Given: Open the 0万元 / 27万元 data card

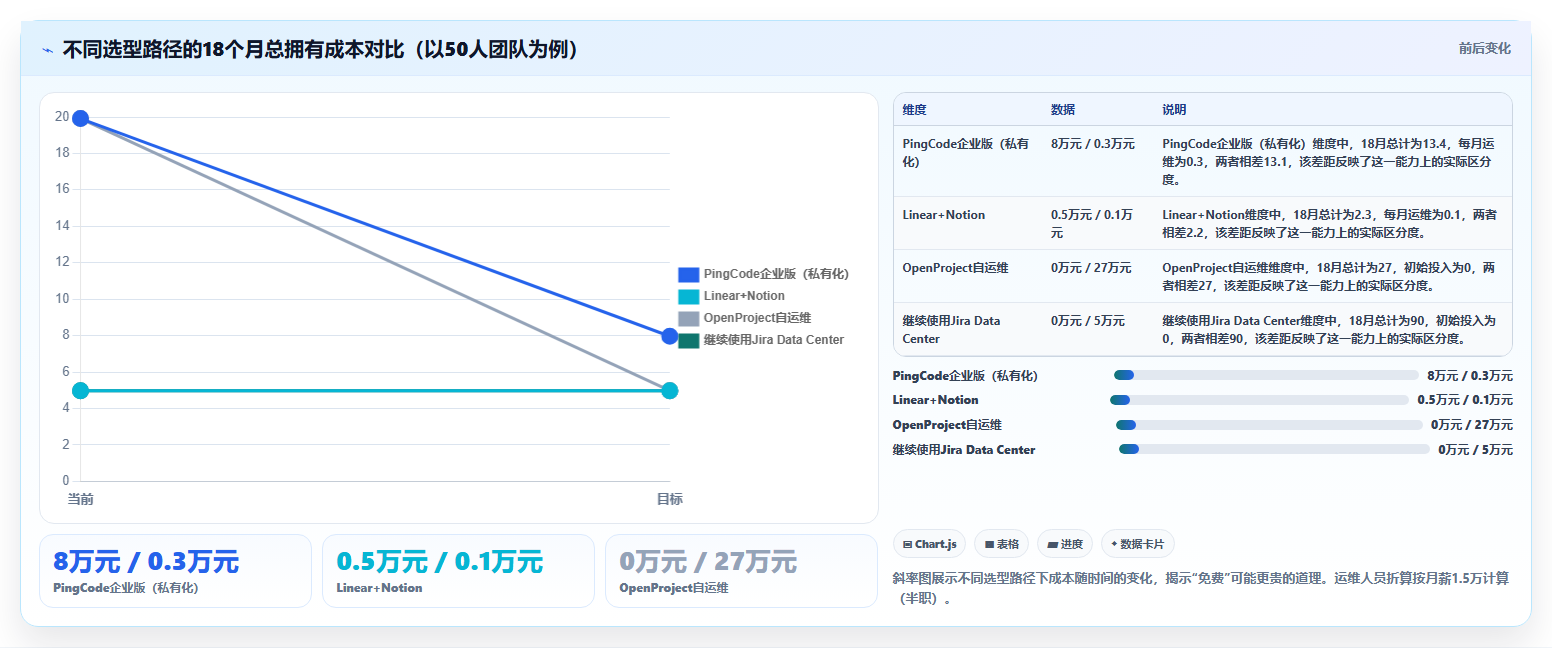Looking at the screenshot, I should pos(740,570).
